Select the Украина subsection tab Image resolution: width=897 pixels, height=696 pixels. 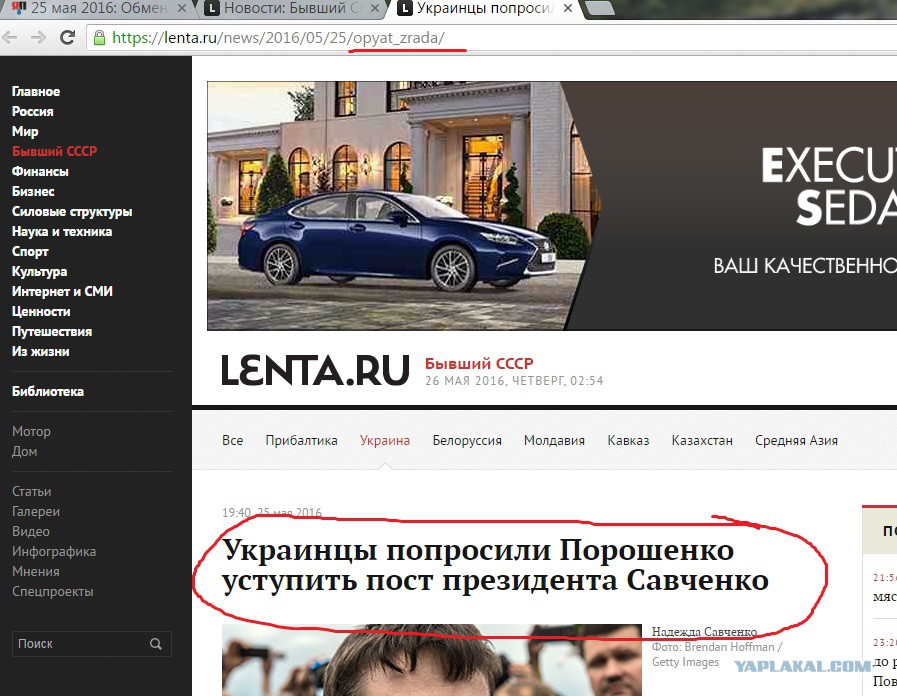[385, 440]
